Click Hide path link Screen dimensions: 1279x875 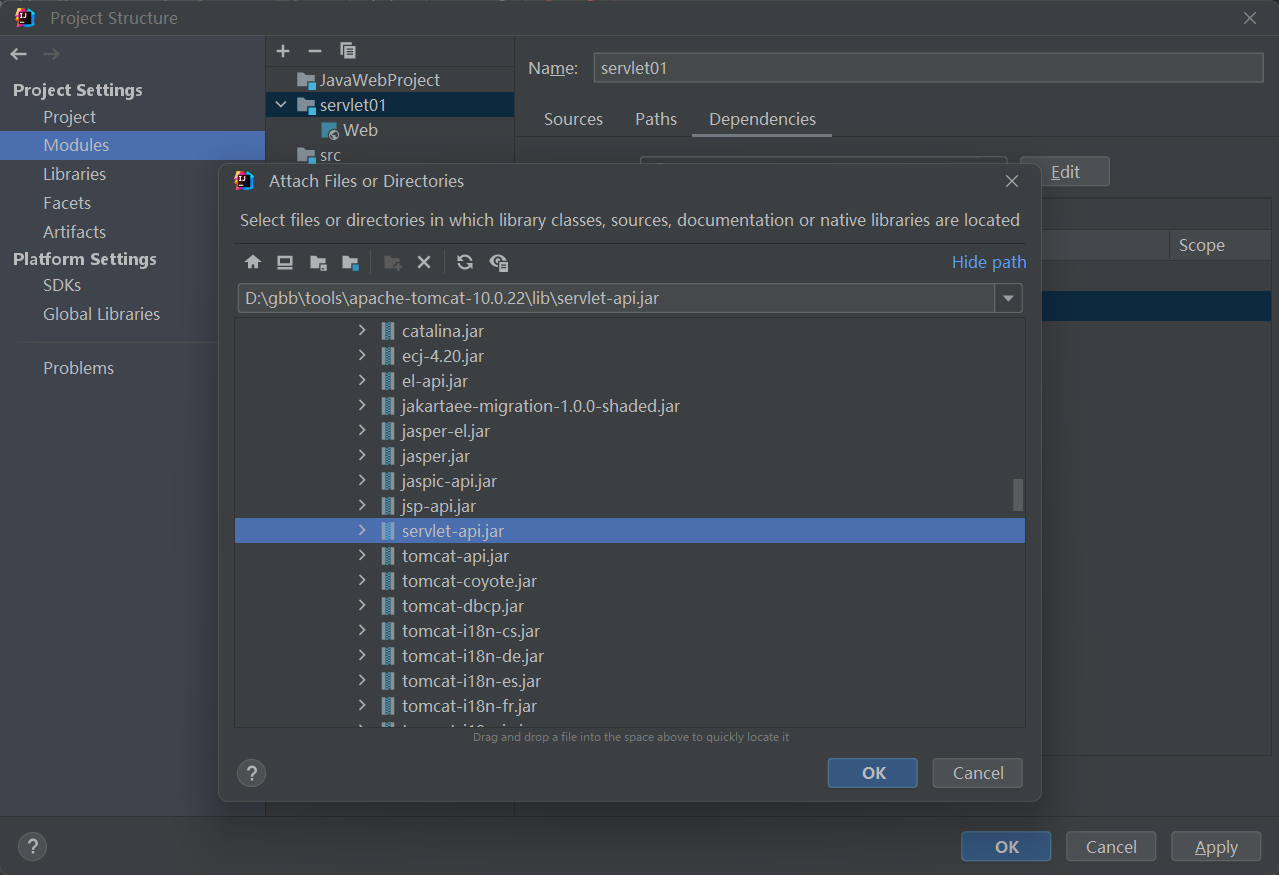pyautogui.click(x=989, y=262)
